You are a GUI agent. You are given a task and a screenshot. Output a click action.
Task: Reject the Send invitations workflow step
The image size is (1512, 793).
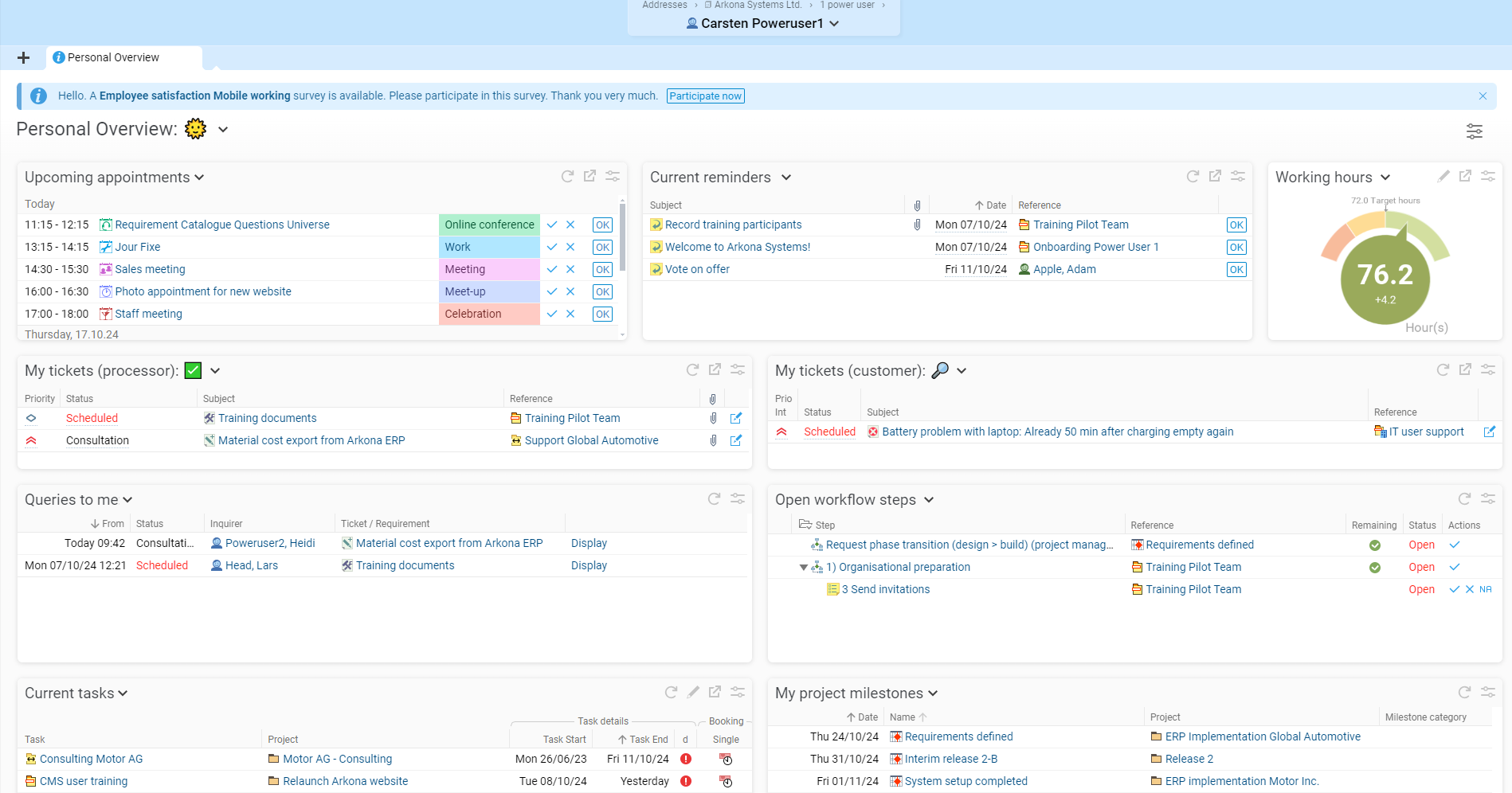[1470, 589]
